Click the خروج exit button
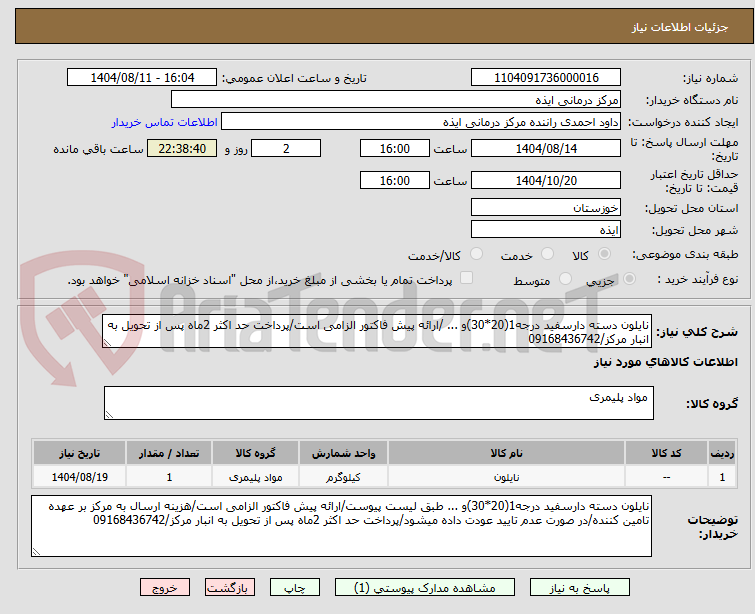The width and height of the screenshot is (755, 614). (165, 588)
